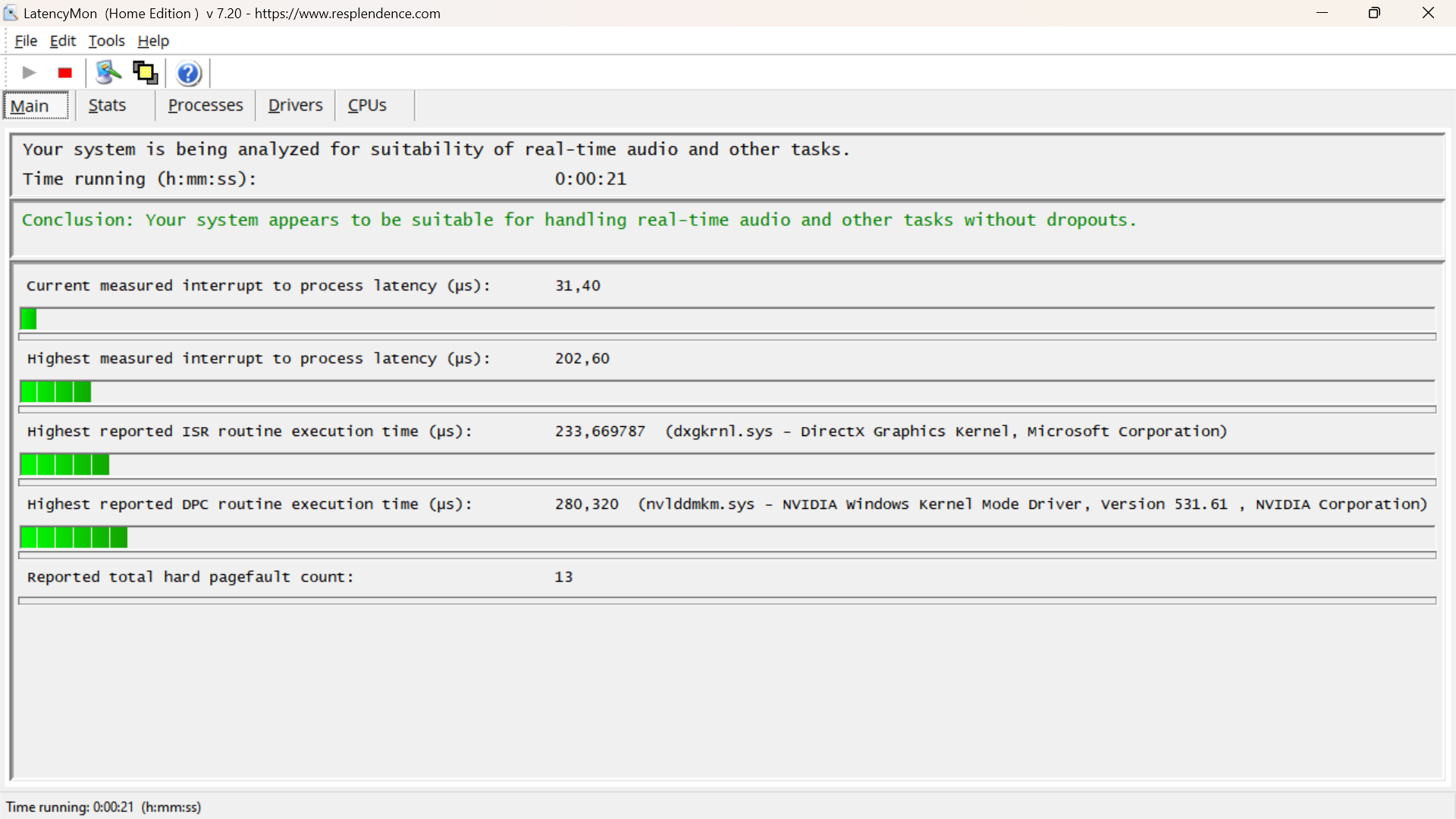The width and height of the screenshot is (1456, 819).
Task: Click the yellow overlapping windows toolbar icon
Action: click(145, 73)
